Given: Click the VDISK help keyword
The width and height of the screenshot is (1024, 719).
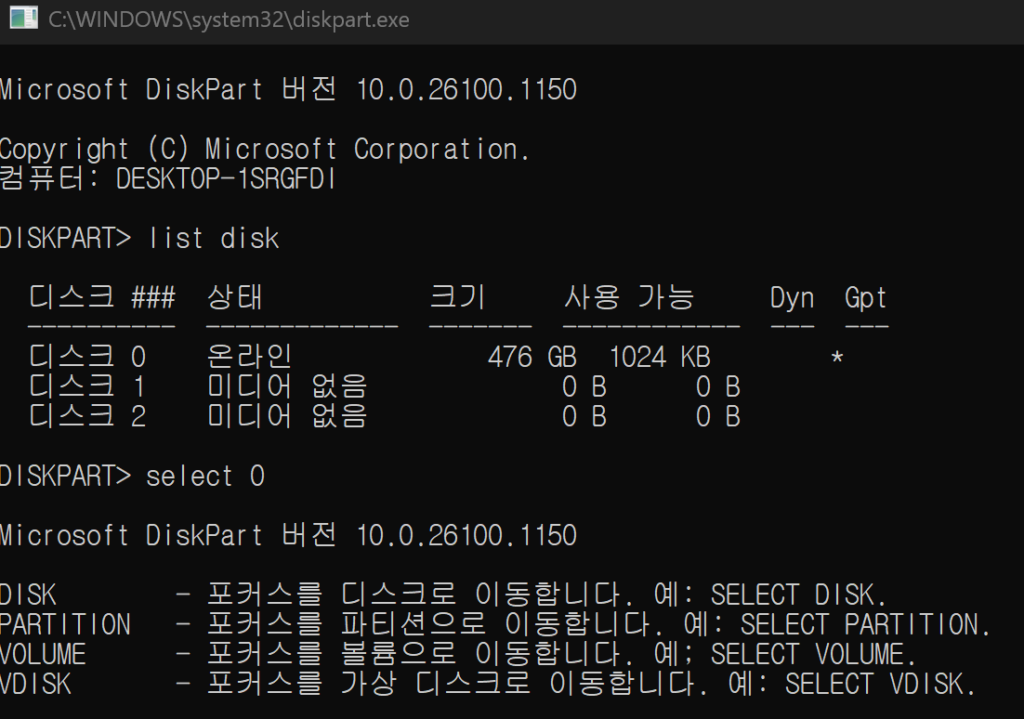Looking at the screenshot, I should pos(36,684).
